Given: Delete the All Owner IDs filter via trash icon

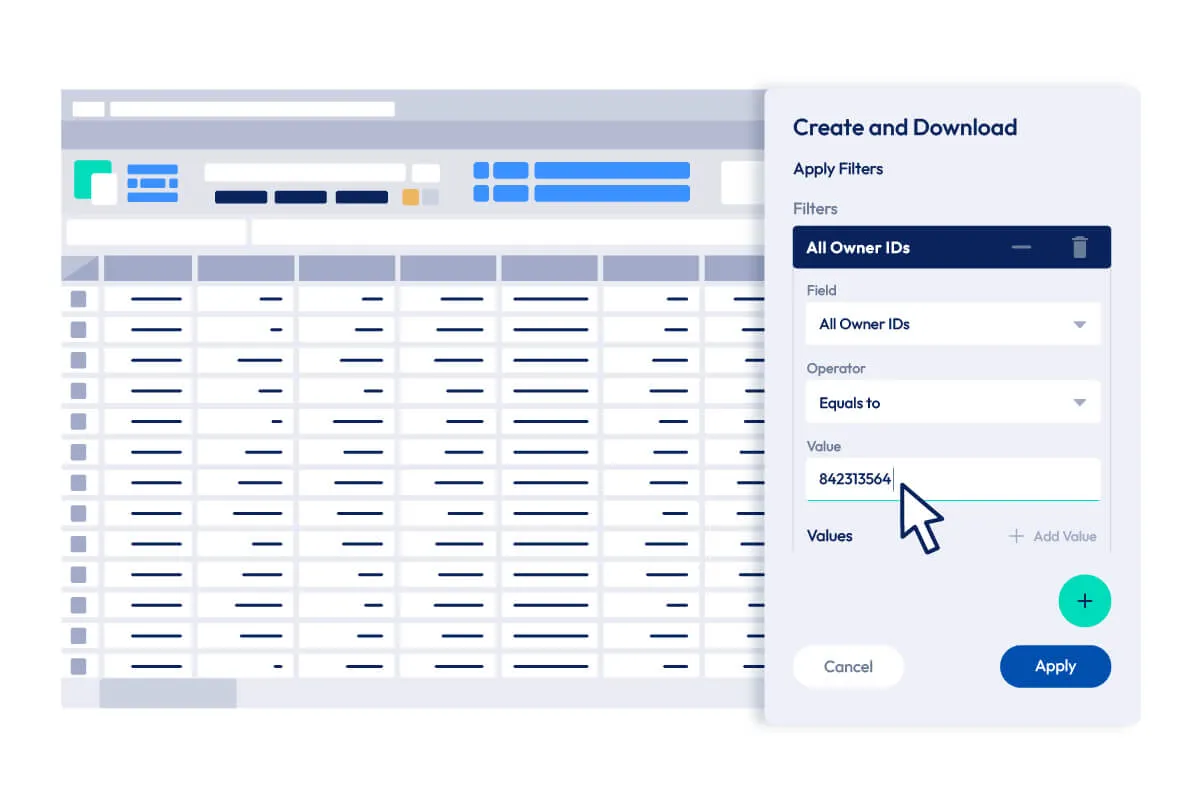Looking at the screenshot, I should (x=1079, y=247).
